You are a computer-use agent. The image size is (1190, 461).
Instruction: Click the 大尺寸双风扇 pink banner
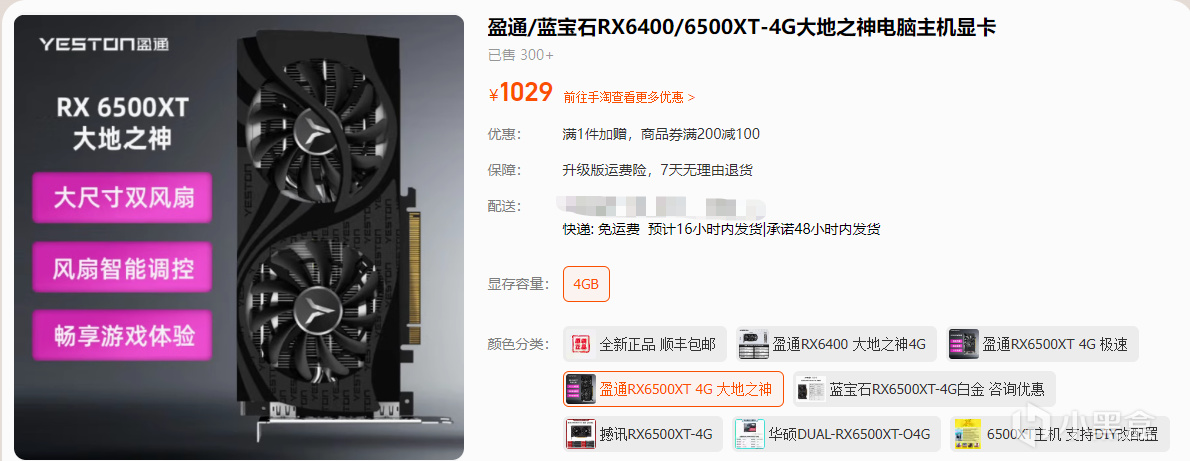tap(122, 197)
